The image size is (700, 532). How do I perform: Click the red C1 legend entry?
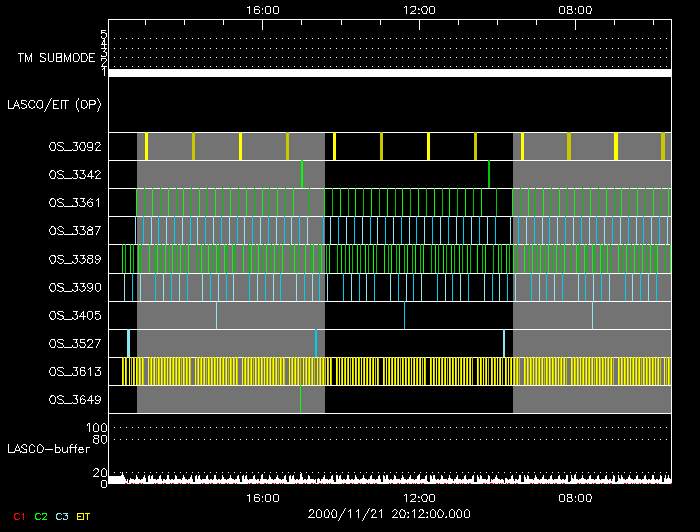point(19,516)
